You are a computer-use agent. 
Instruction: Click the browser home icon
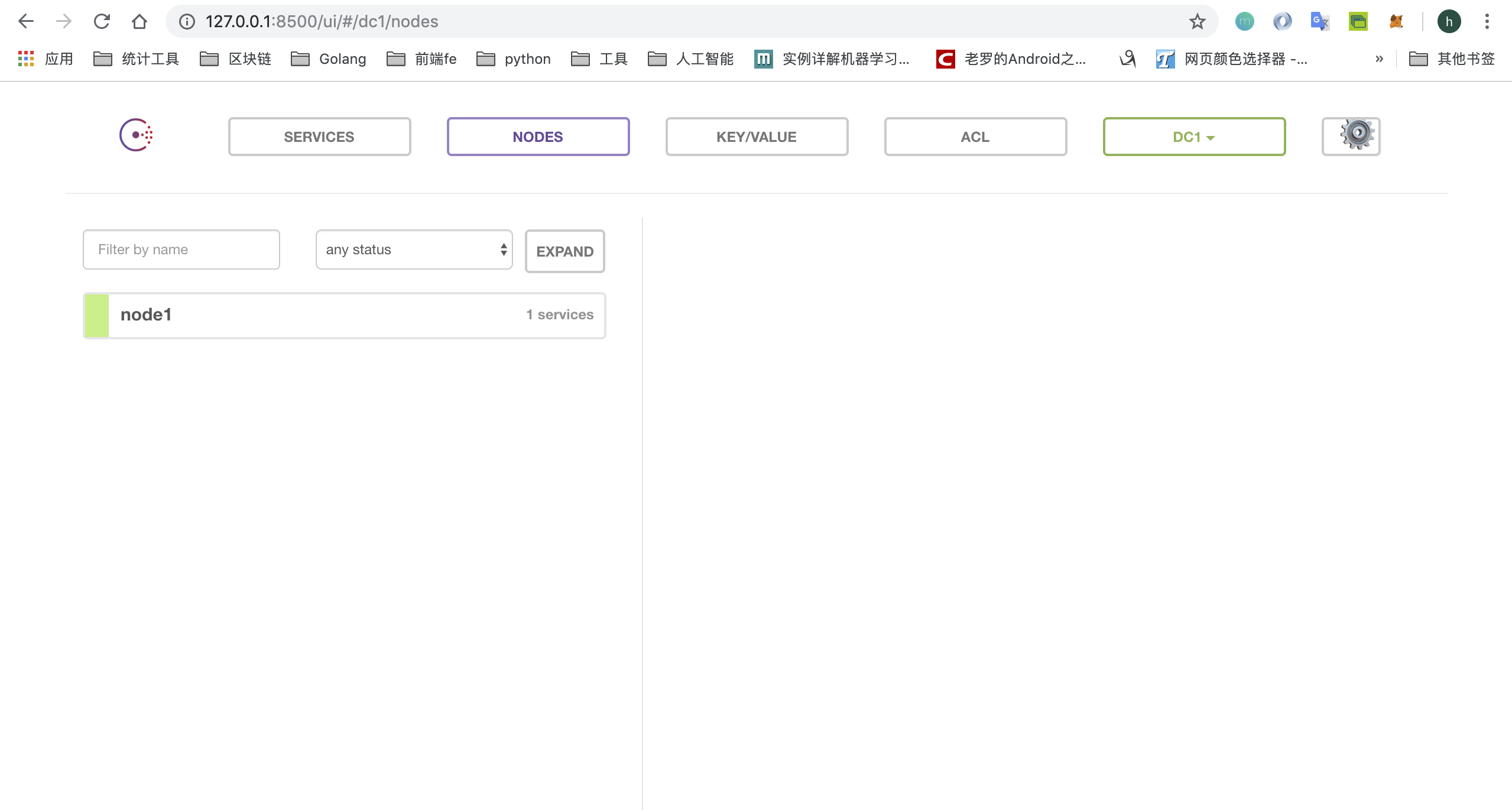pos(139,22)
